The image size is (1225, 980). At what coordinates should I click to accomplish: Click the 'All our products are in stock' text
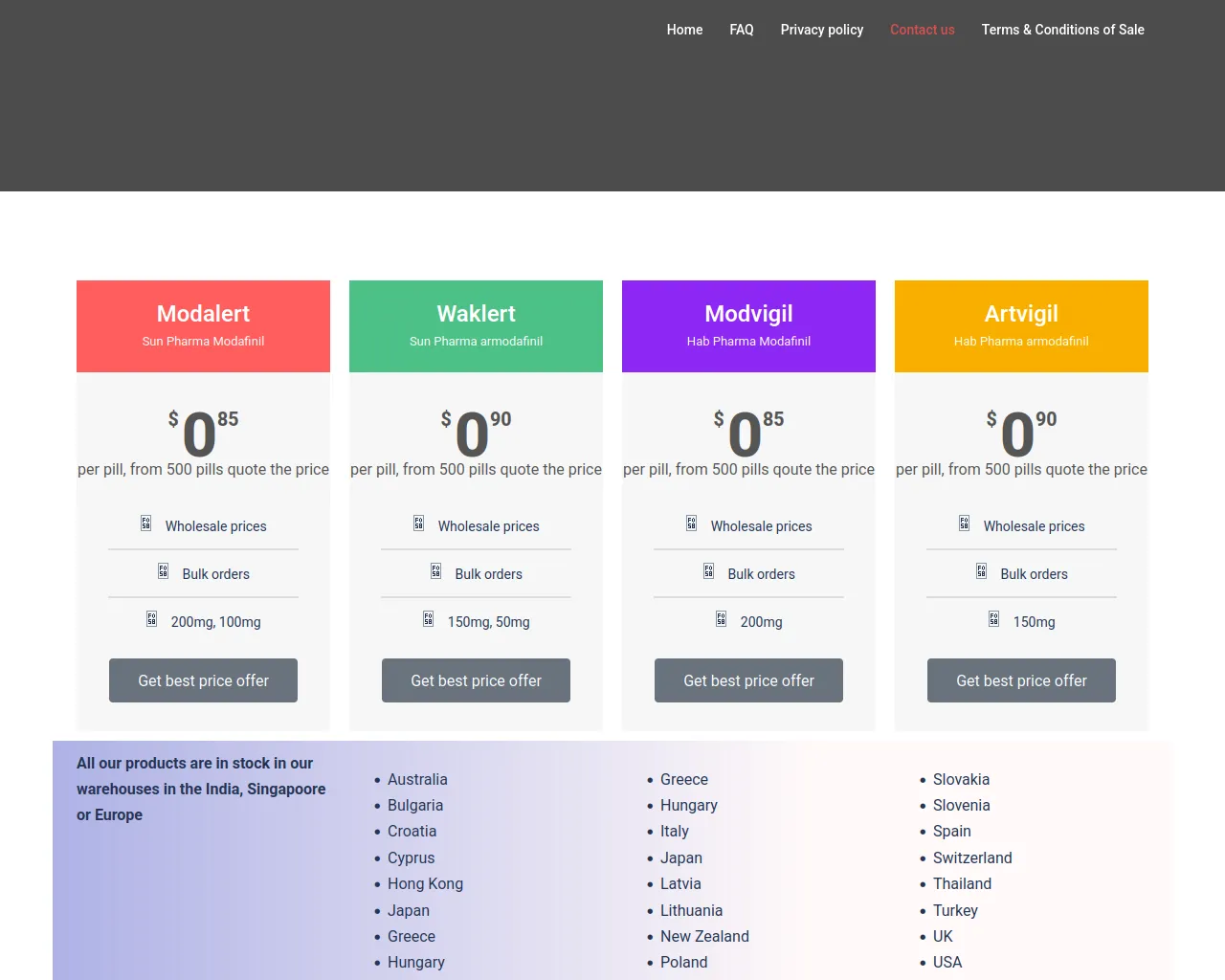click(201, 790)
